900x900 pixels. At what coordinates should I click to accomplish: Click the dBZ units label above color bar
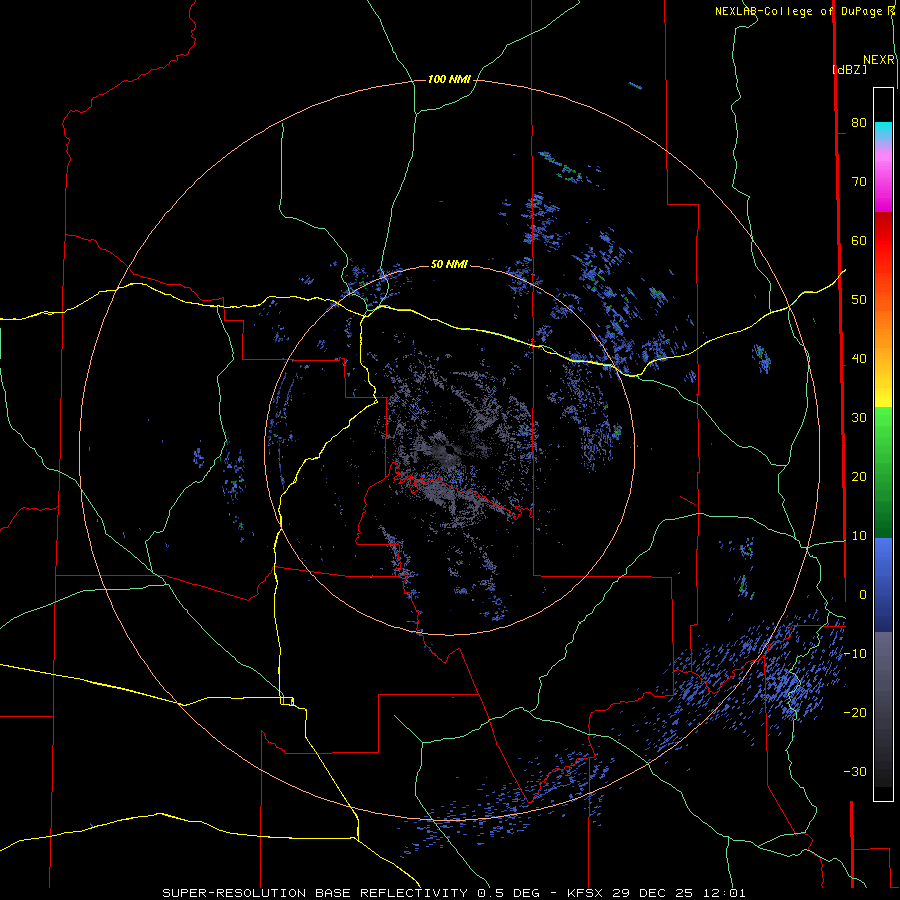(849, 70)
